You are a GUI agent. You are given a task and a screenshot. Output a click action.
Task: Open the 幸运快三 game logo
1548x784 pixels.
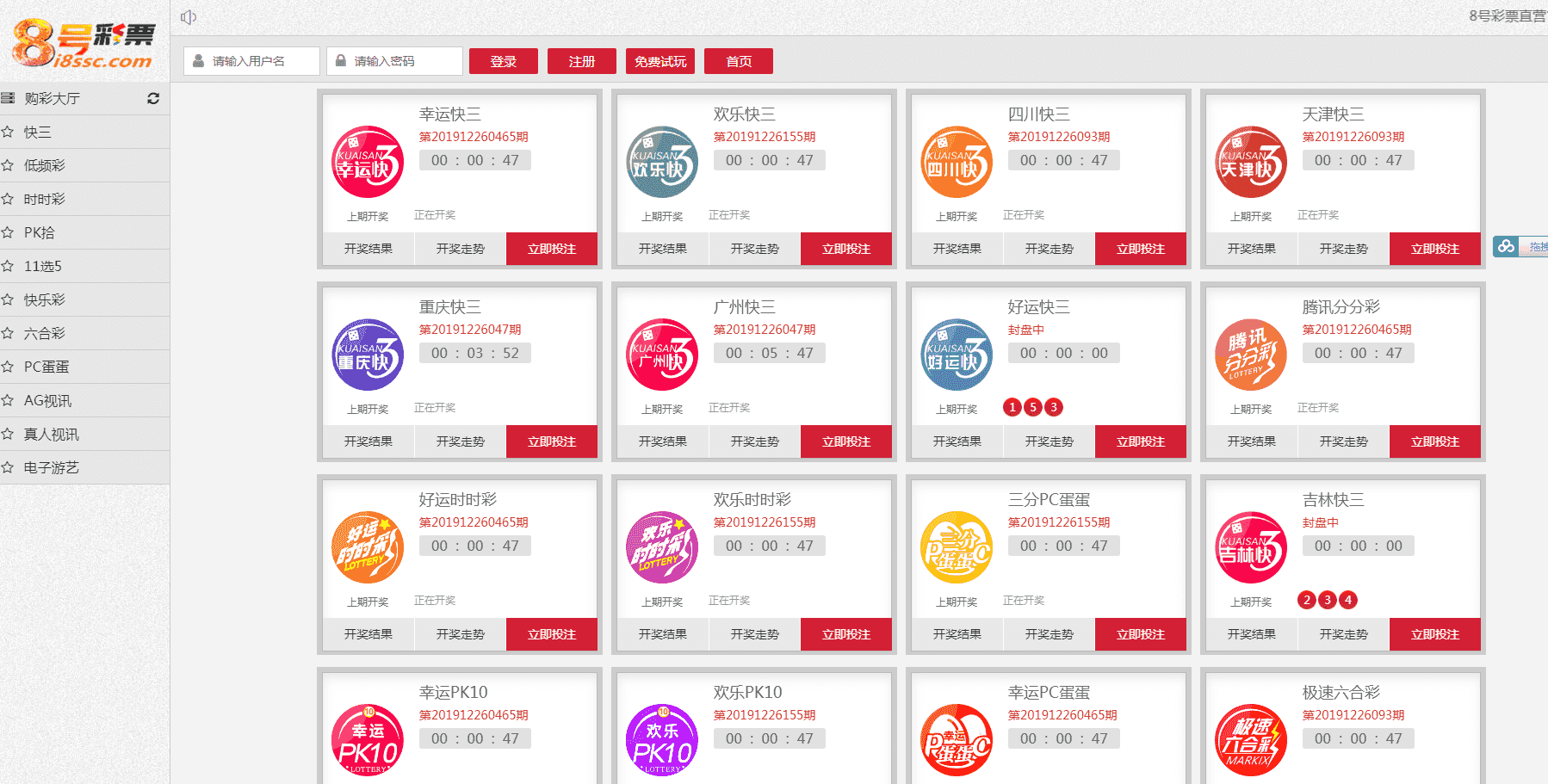(368, 163)
